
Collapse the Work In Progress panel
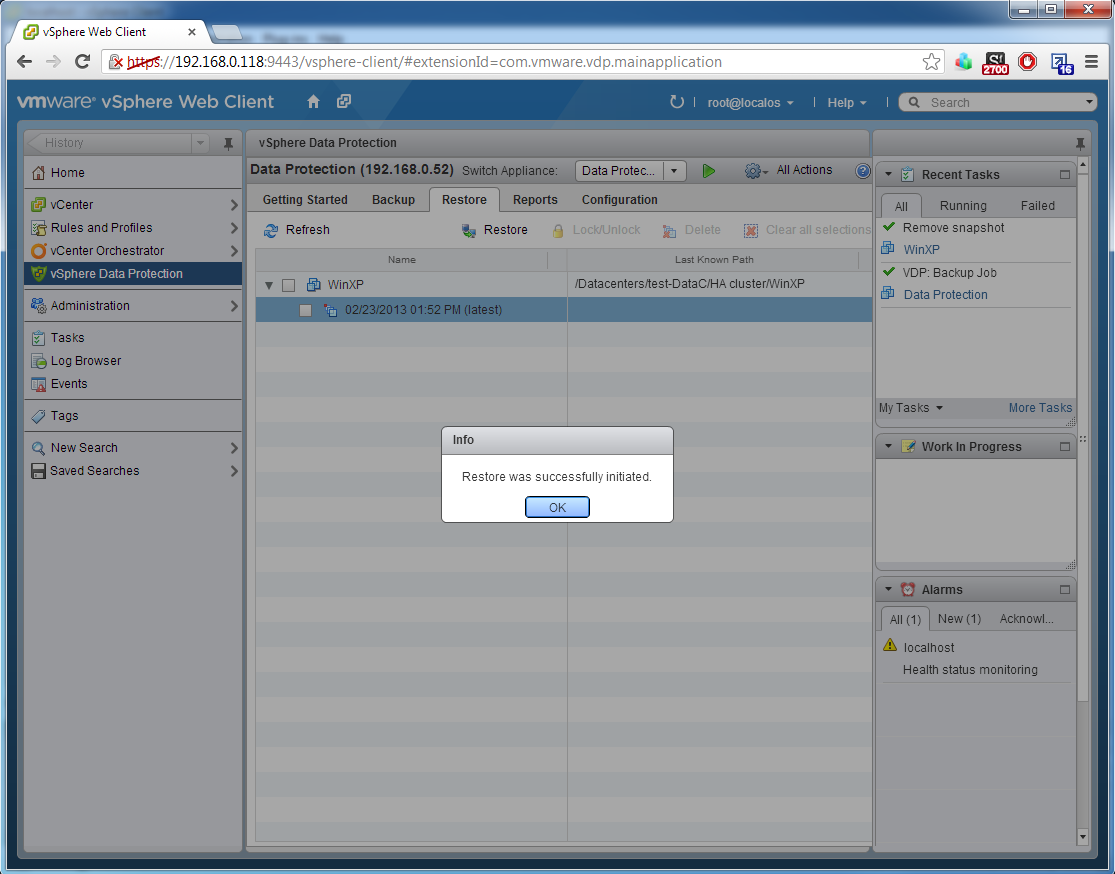(x=888, y=447)
